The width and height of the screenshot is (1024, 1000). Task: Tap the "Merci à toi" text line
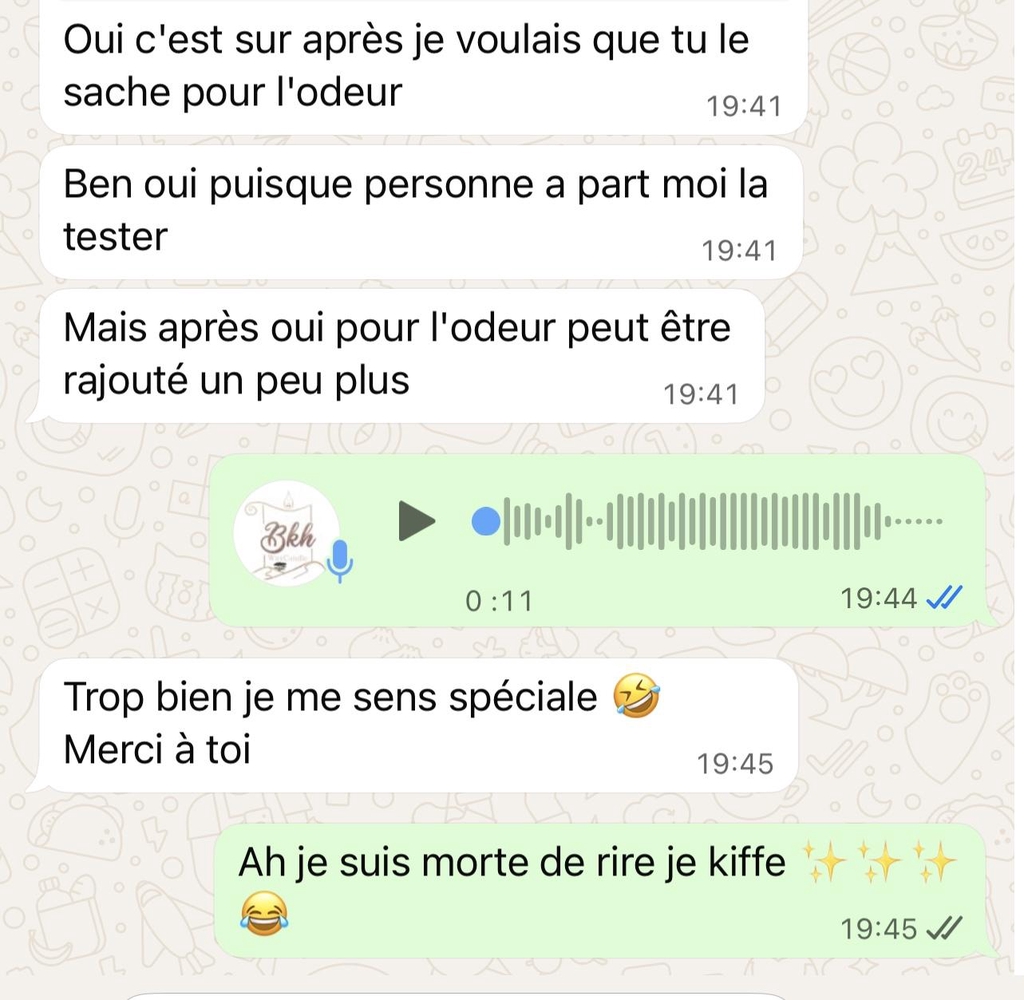(x=157, y=749)
